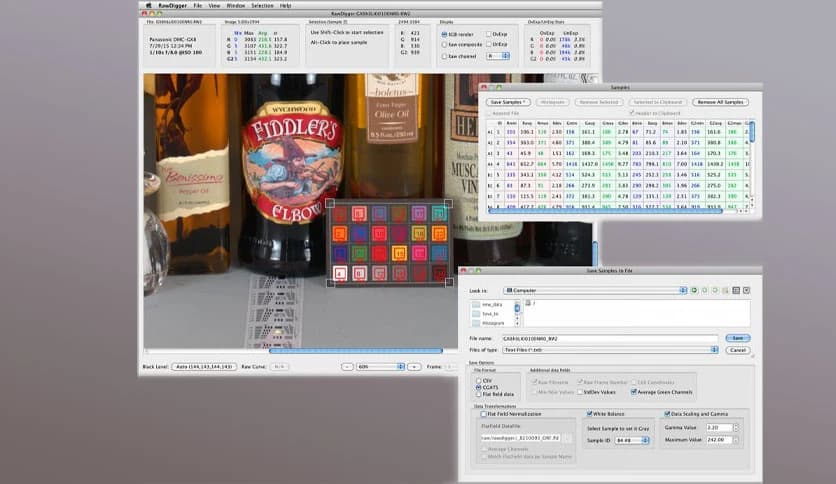Open the raw channel selector dropdown
This screenshot has width=836, height=484.
(497, 56)
